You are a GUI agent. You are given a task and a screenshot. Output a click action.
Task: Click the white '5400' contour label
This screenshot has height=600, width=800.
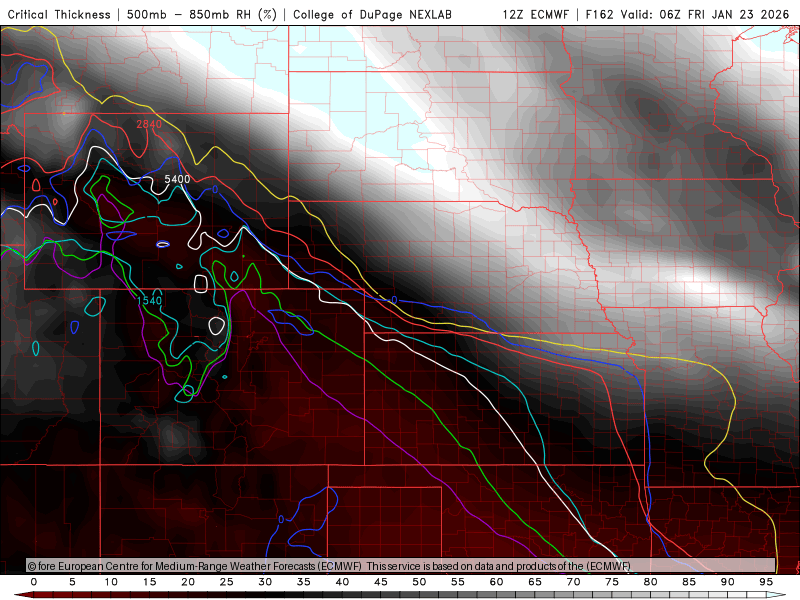pyautogui.click(x=177, y=179)
